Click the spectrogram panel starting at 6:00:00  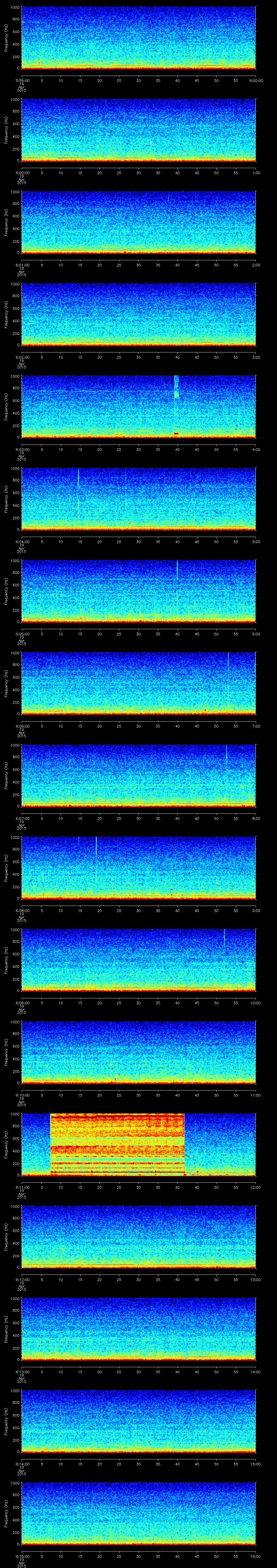[x=138, y=130]
